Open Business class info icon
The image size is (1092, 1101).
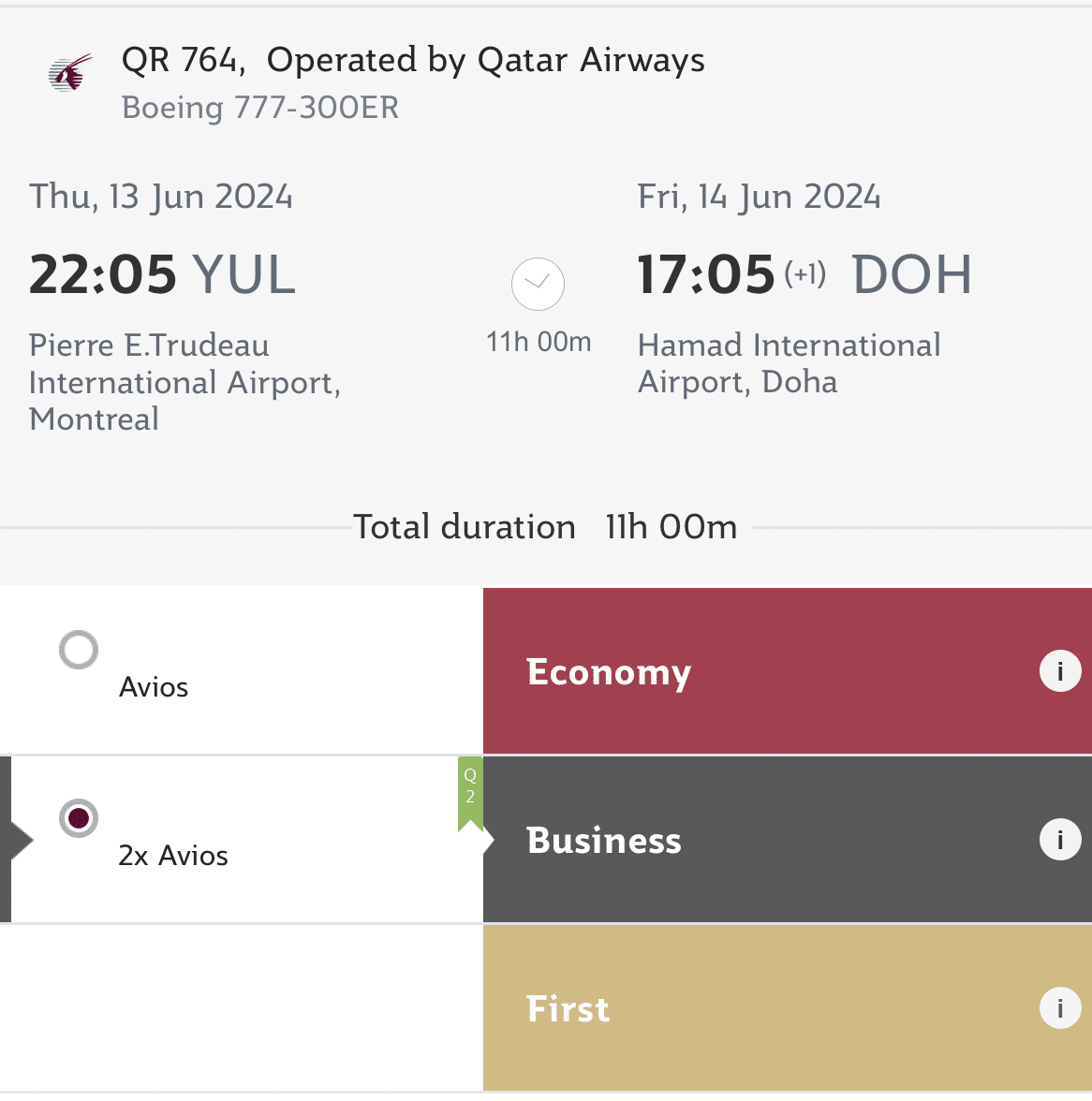point(1060,840)
